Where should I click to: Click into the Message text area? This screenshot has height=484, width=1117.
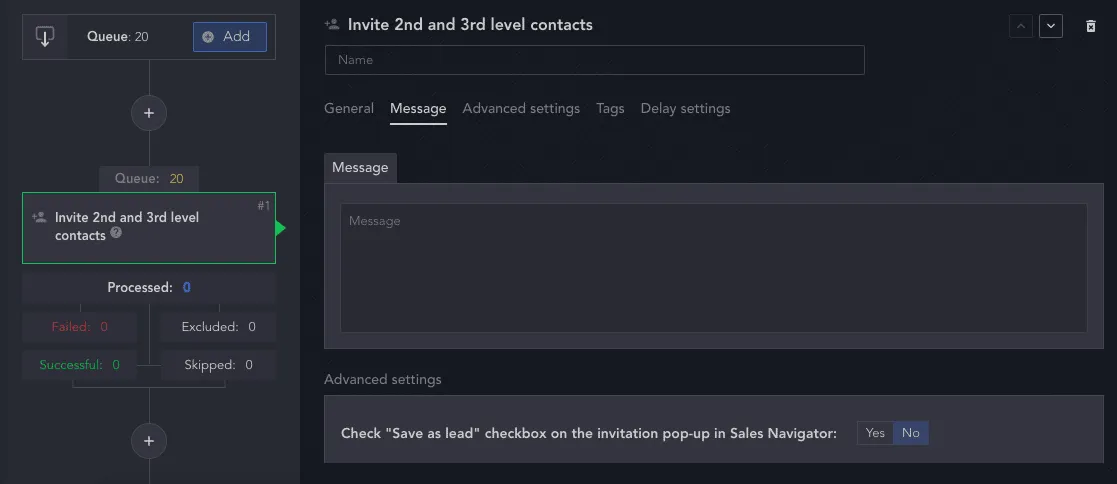pos(714,268)
